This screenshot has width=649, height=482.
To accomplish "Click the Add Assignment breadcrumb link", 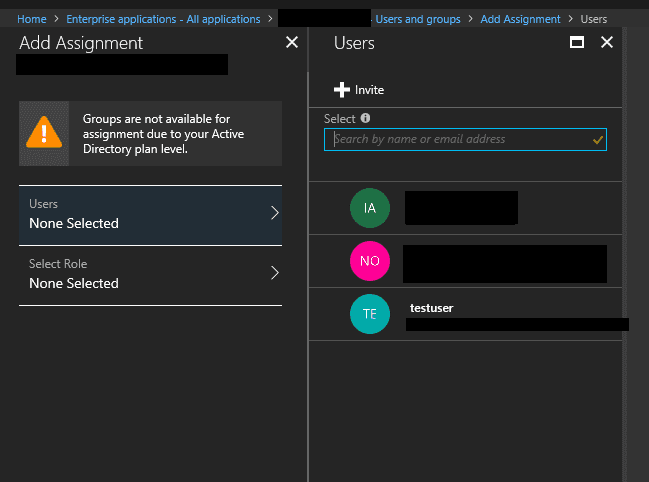I will click(x=520, y=19).
